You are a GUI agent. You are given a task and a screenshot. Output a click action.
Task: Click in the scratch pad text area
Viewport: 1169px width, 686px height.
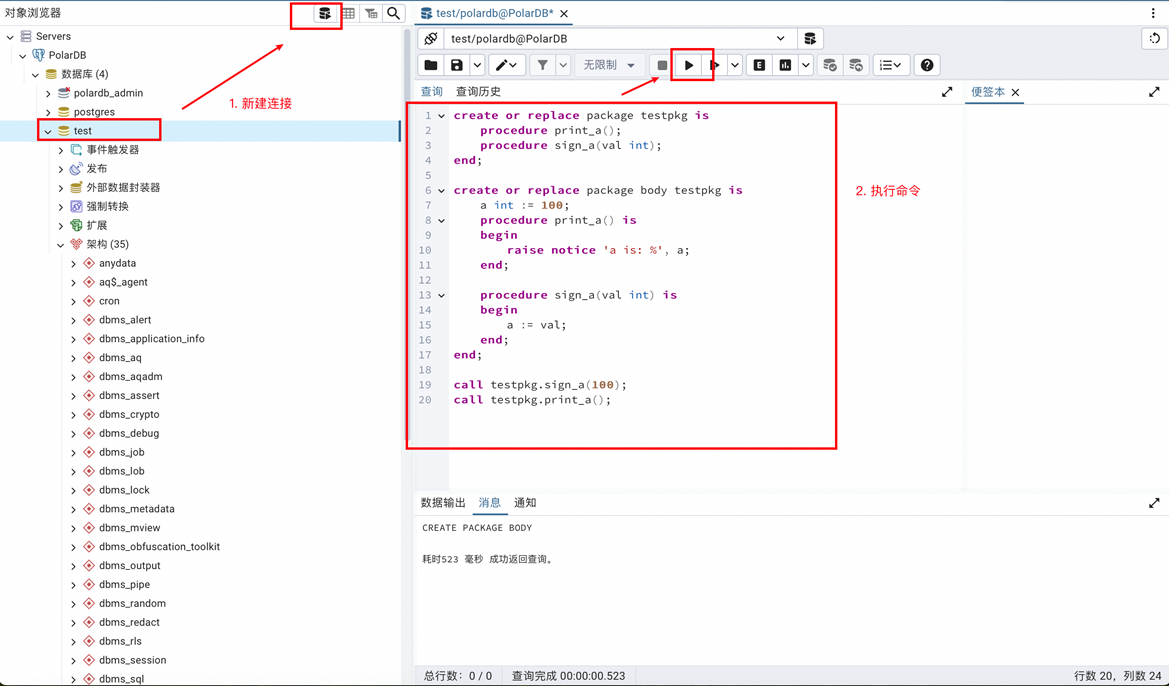[1066, 295]
